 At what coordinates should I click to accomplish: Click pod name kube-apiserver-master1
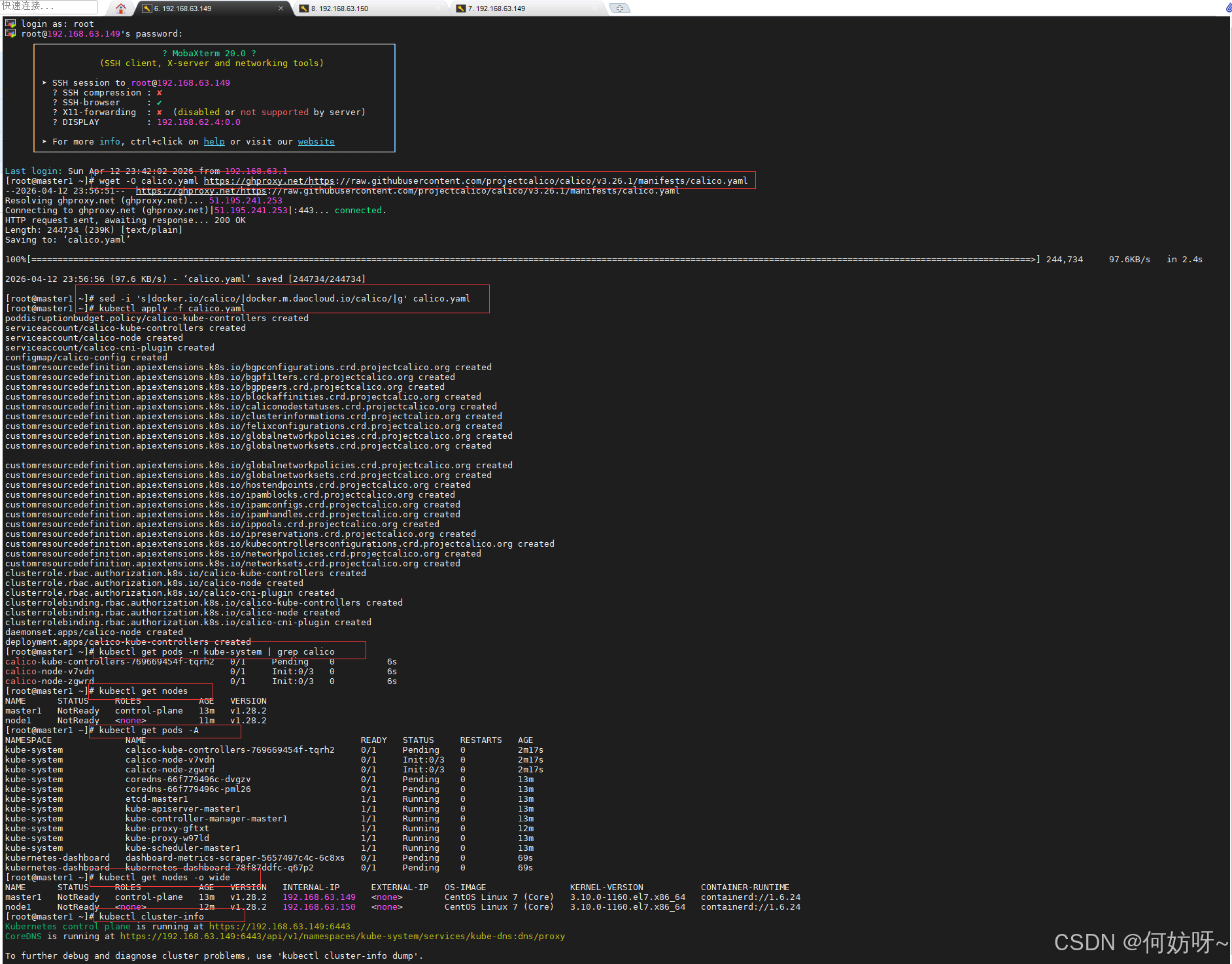[x=182, y=809]
